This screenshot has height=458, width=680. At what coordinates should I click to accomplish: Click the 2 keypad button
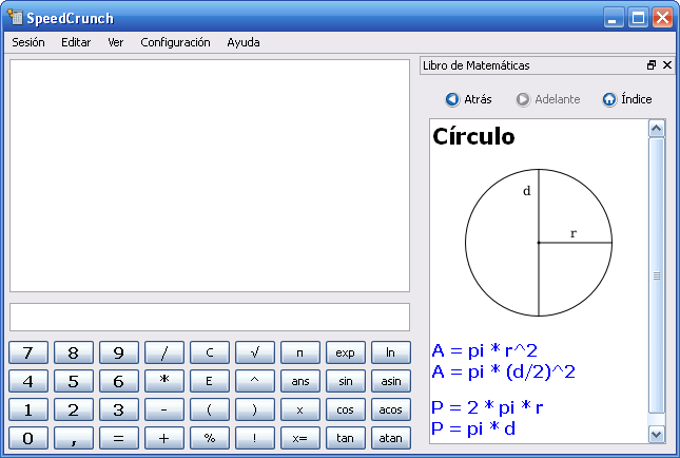pyautogui.click(x=73, y=410)
